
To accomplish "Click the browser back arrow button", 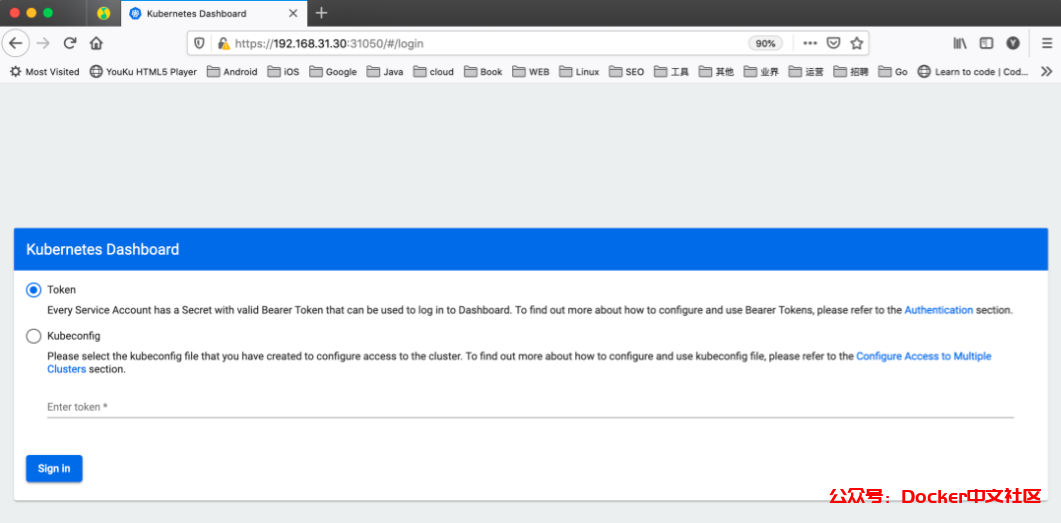I will [15, 43].
